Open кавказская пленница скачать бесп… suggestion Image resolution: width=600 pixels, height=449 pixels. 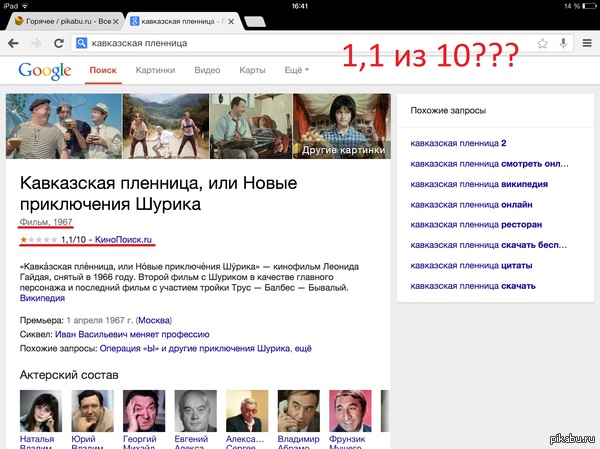tap(488, 245)
